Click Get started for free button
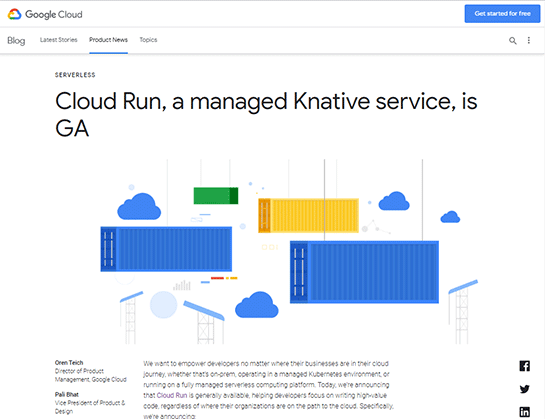 [x=502, y=14]
